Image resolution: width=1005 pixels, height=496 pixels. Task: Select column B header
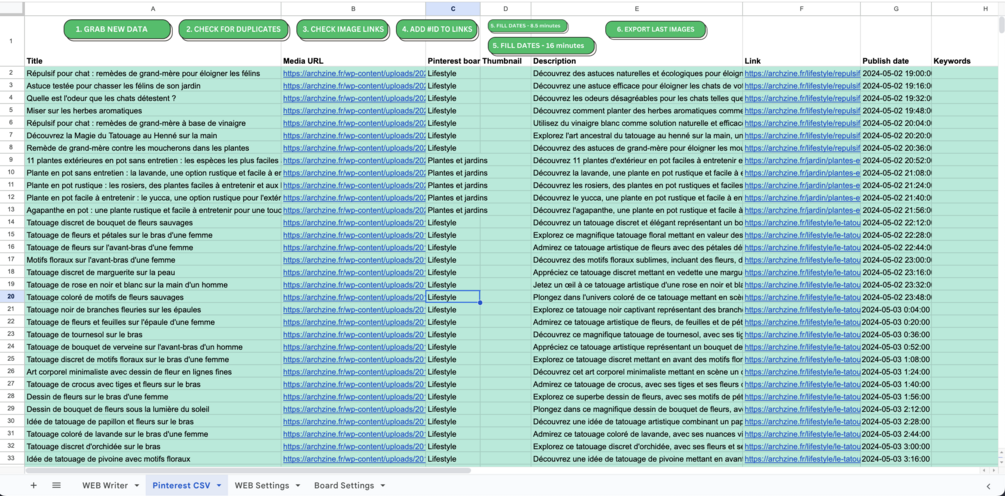[x=353, y=8]
